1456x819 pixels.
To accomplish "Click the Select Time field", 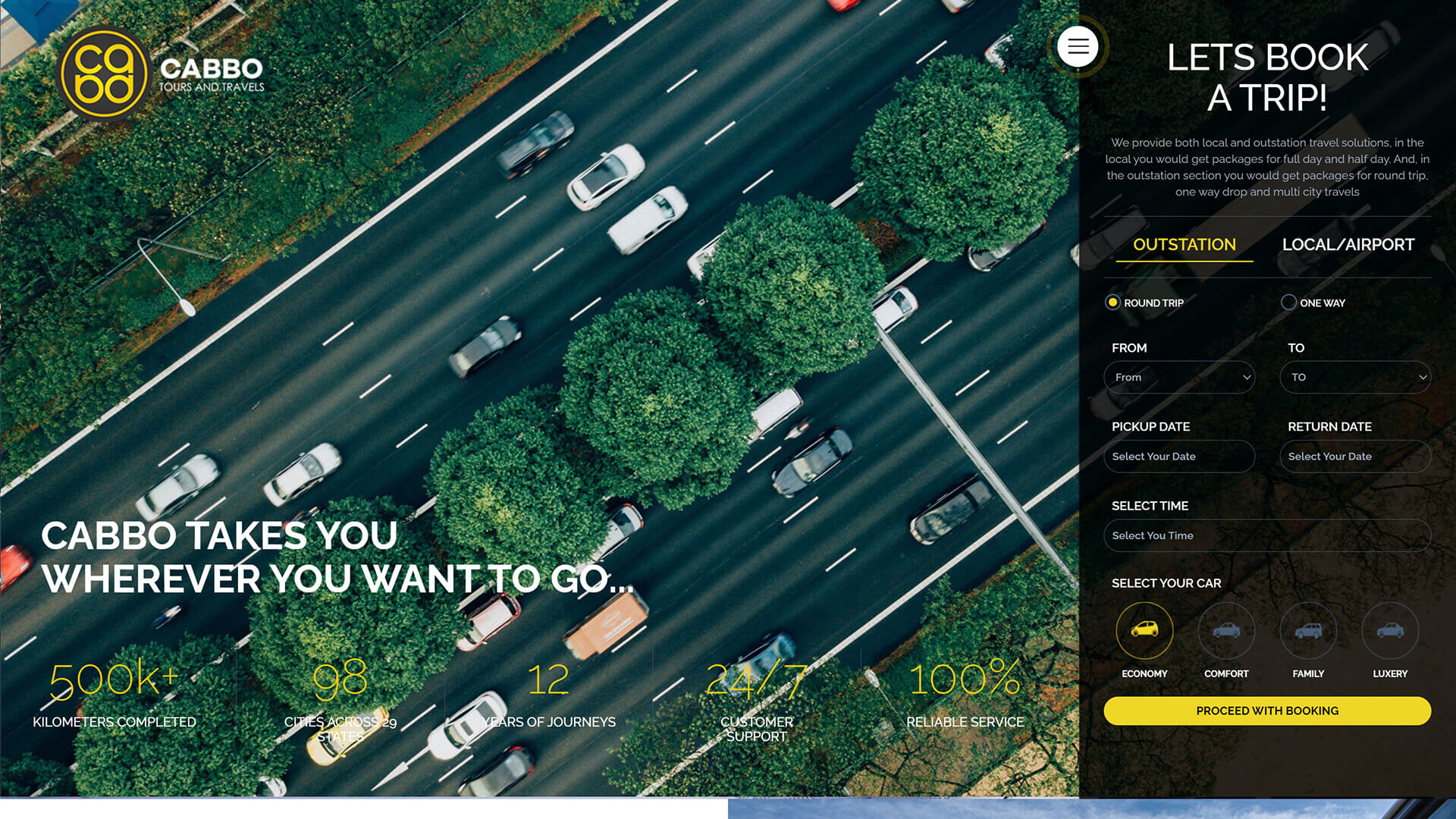I will 1266,535.
